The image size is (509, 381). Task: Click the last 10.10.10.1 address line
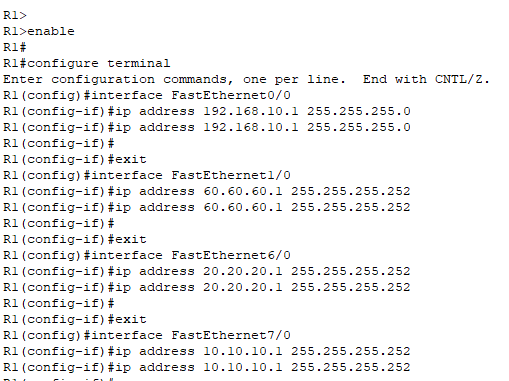[x=207, y=367]
